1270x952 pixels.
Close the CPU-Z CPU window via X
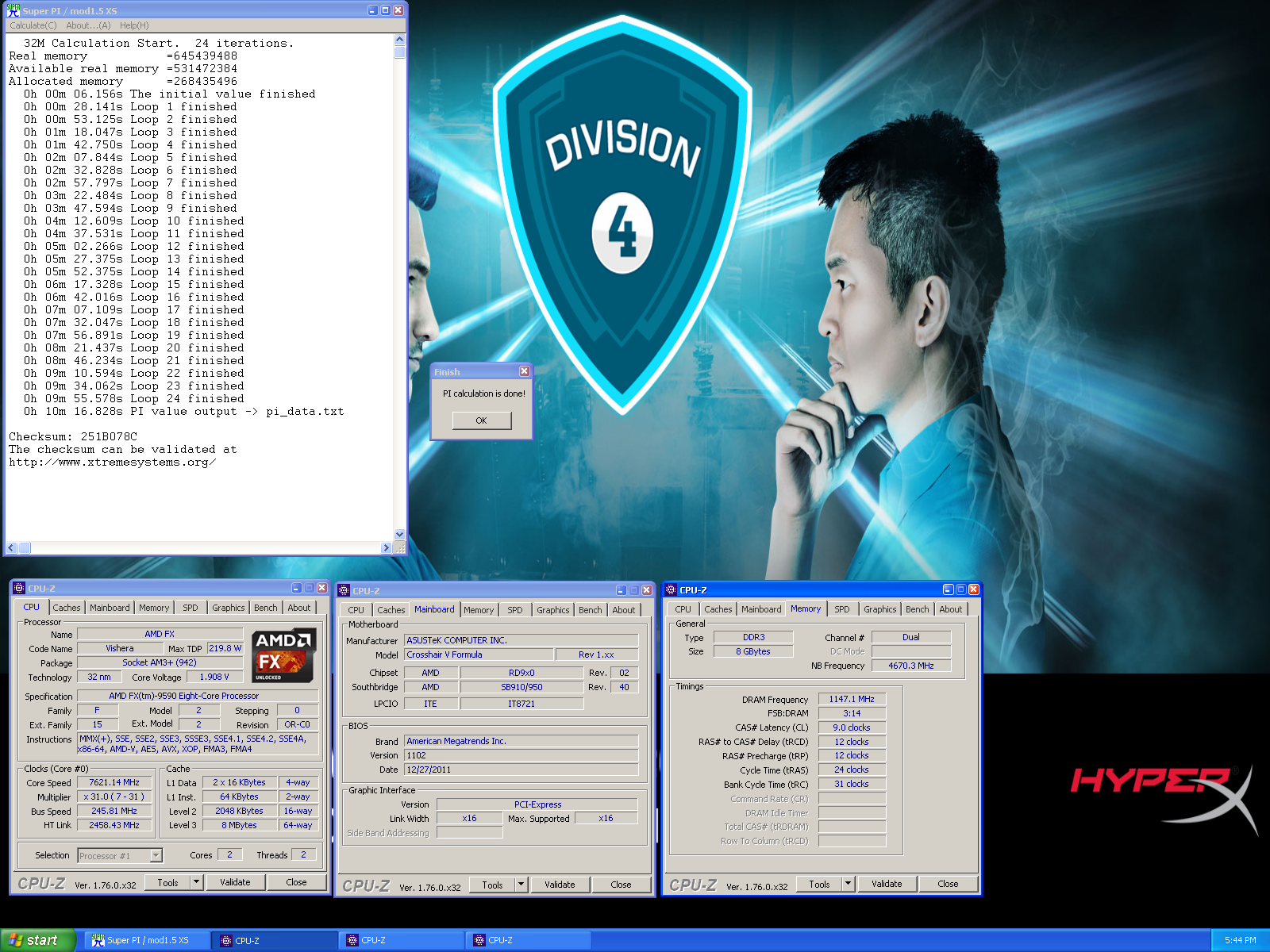point(322,588)
